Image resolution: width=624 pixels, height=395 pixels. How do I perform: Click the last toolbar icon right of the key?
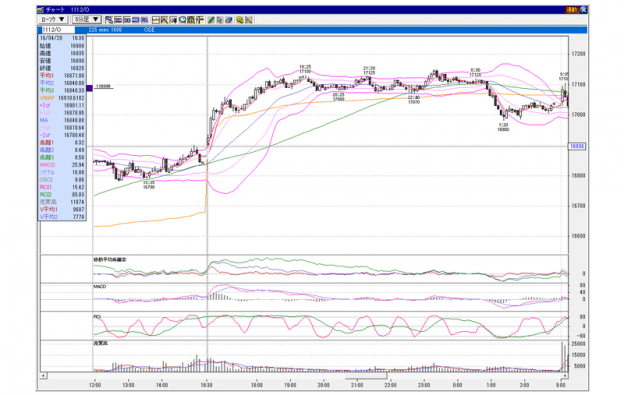(249, 19)
